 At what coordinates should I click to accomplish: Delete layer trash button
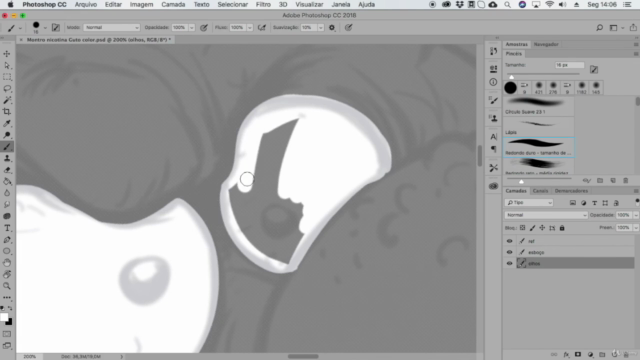point(626,355)
